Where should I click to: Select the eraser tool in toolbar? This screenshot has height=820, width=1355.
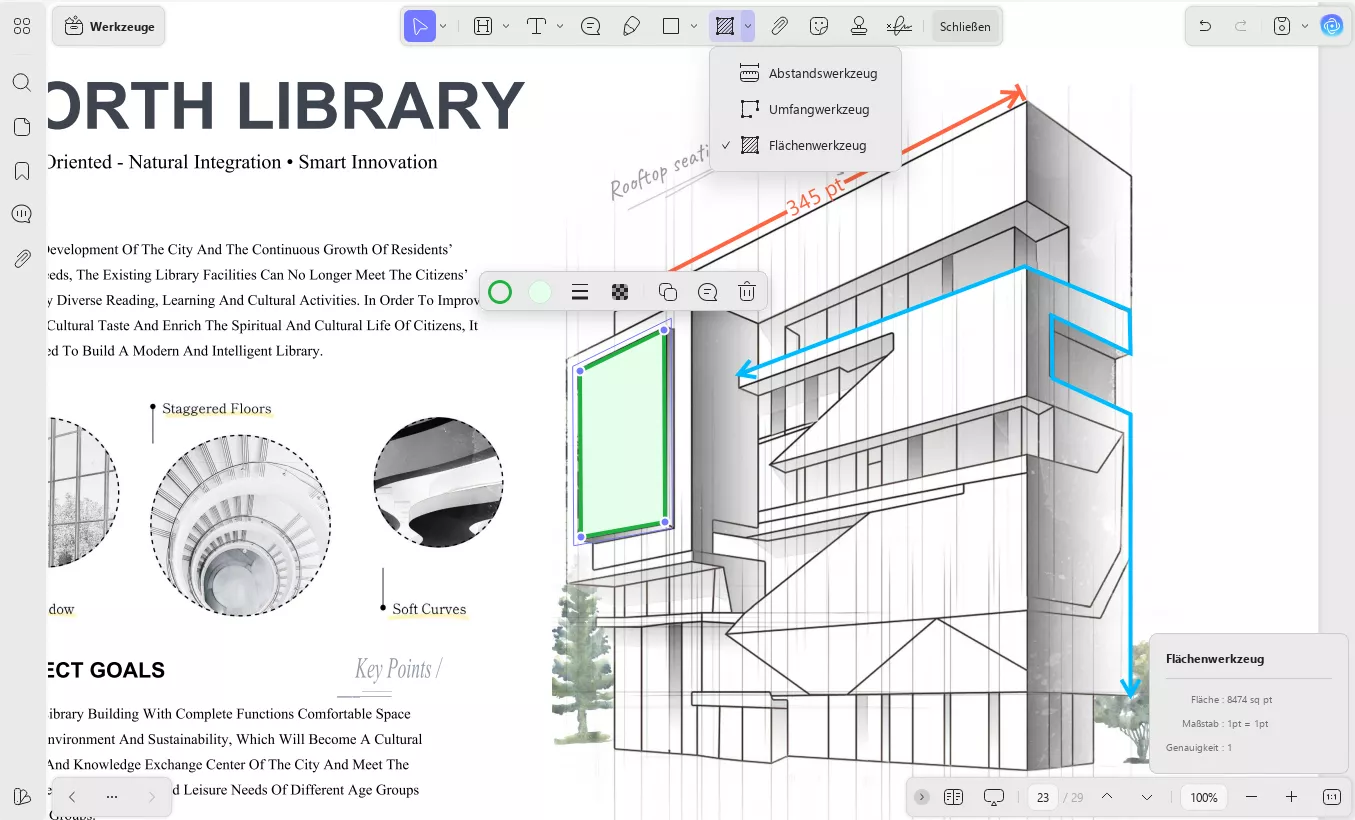tap(631, 27)
